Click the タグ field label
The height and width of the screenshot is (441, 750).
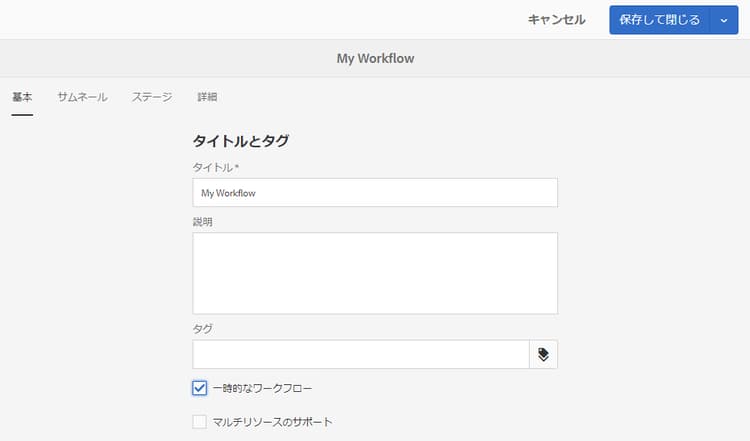202,328
